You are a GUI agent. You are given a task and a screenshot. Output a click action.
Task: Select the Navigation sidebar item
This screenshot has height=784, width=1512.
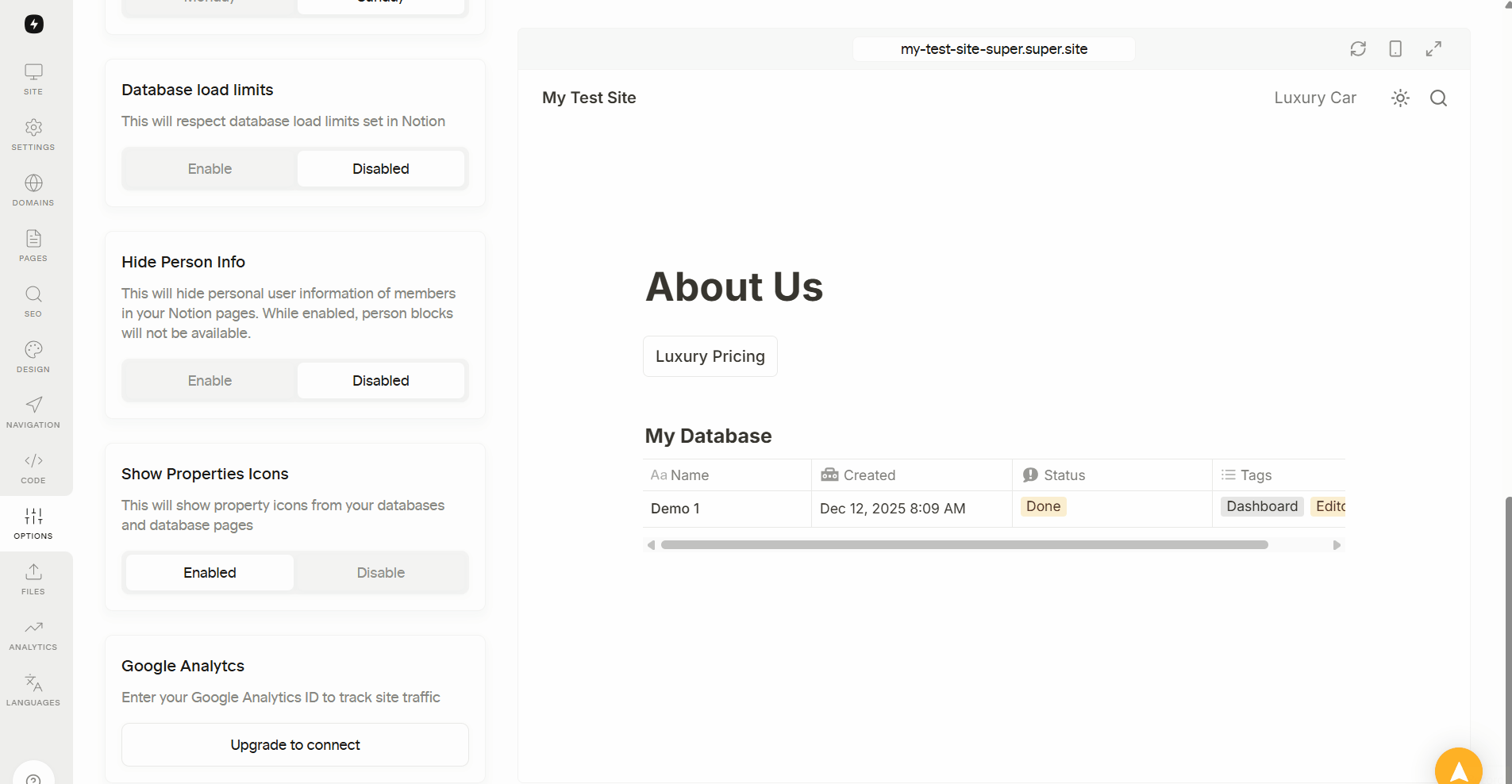(x=33, y=413)
